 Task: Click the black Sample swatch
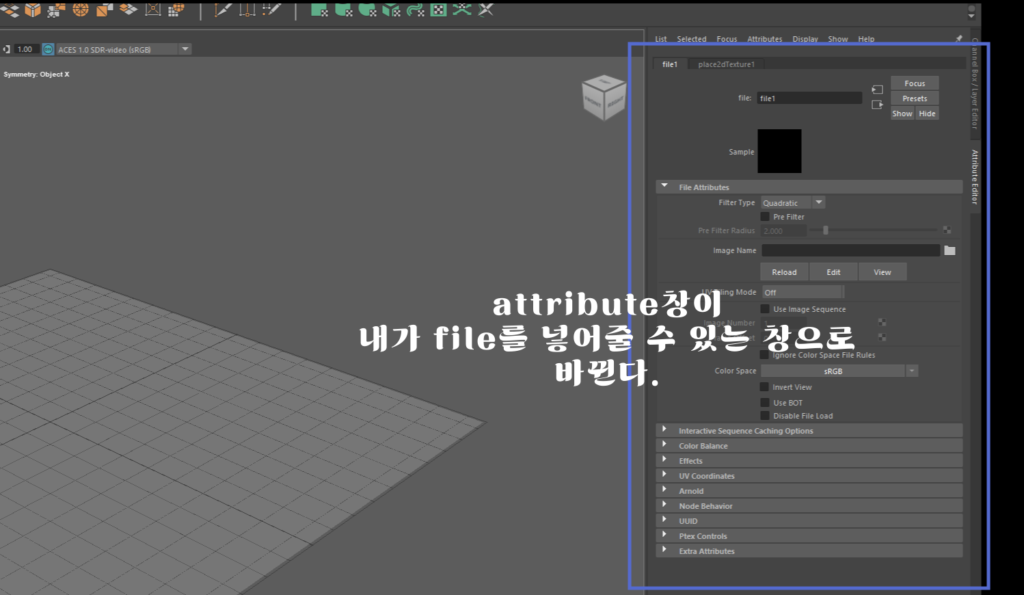[x=779, y=151]
